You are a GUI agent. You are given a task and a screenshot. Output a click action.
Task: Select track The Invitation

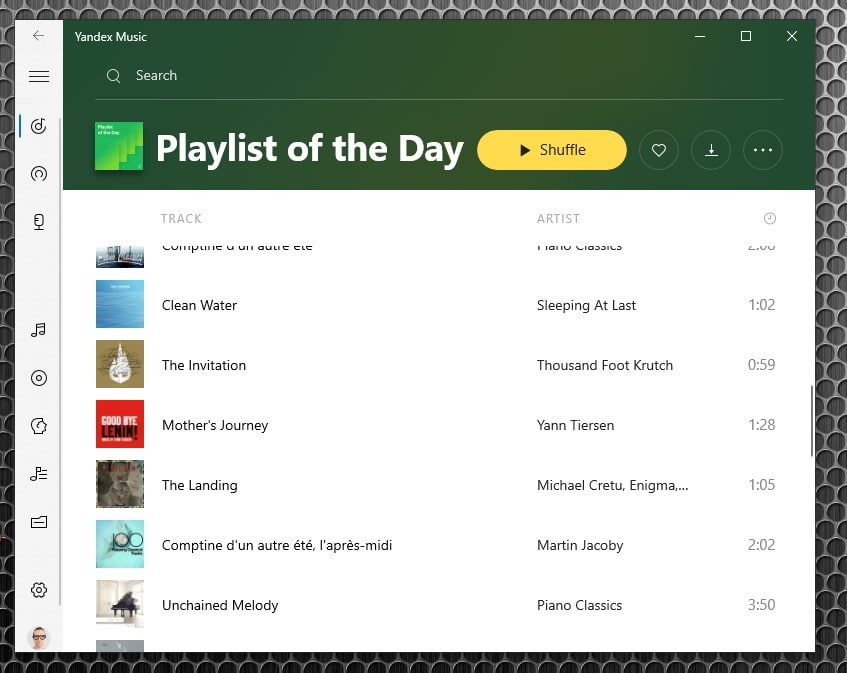tap(204, 365)
